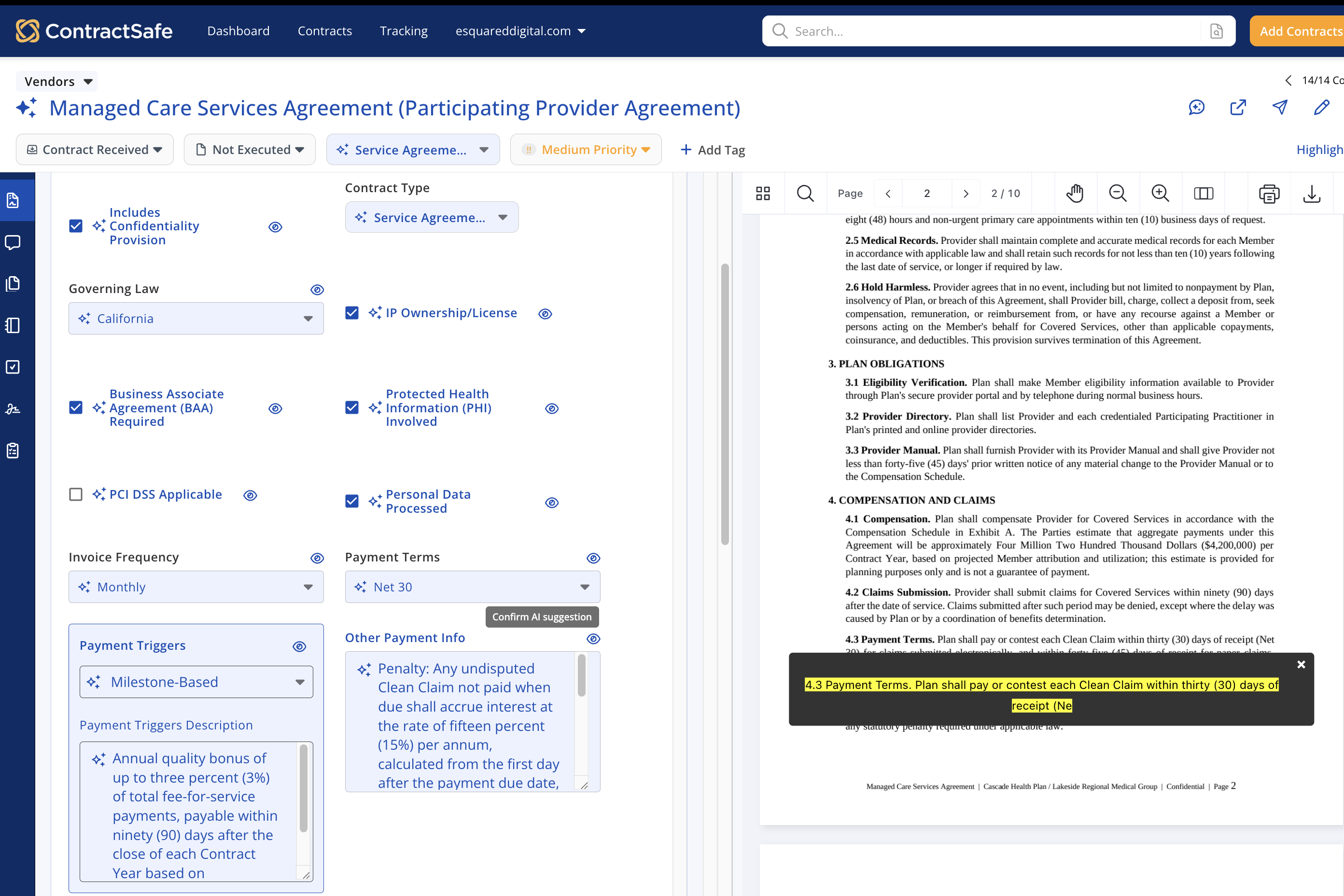The height and width of the screenshot is (896, 1344).
Task: Open page thumbnails grid view
Action: pyautogui.click(x=763, y=193)
